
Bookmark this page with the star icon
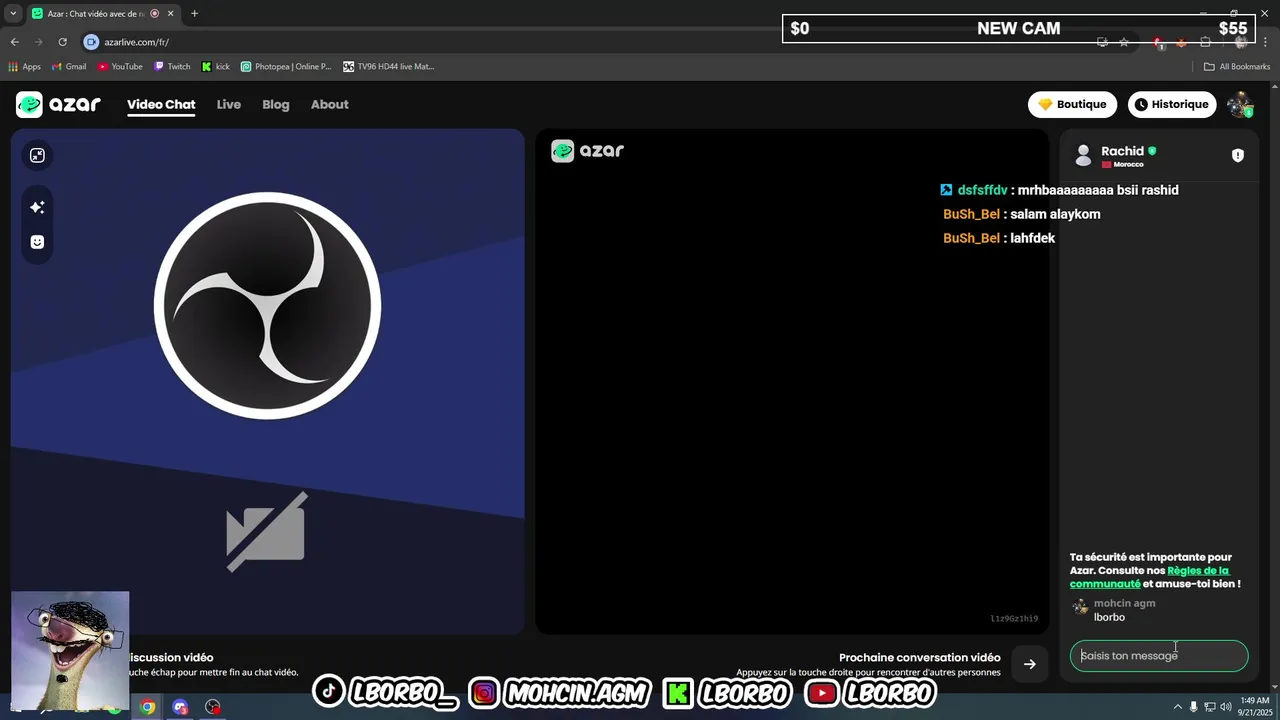pos(1124,42)
